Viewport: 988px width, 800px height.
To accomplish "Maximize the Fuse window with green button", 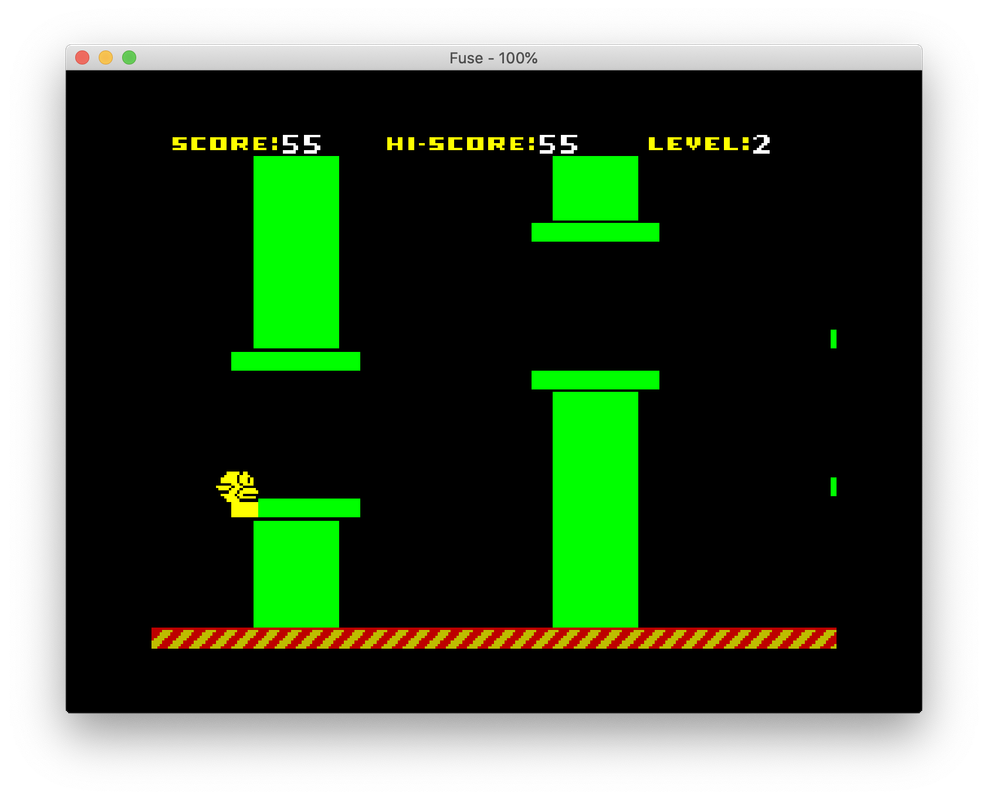I will click(129, 57).
